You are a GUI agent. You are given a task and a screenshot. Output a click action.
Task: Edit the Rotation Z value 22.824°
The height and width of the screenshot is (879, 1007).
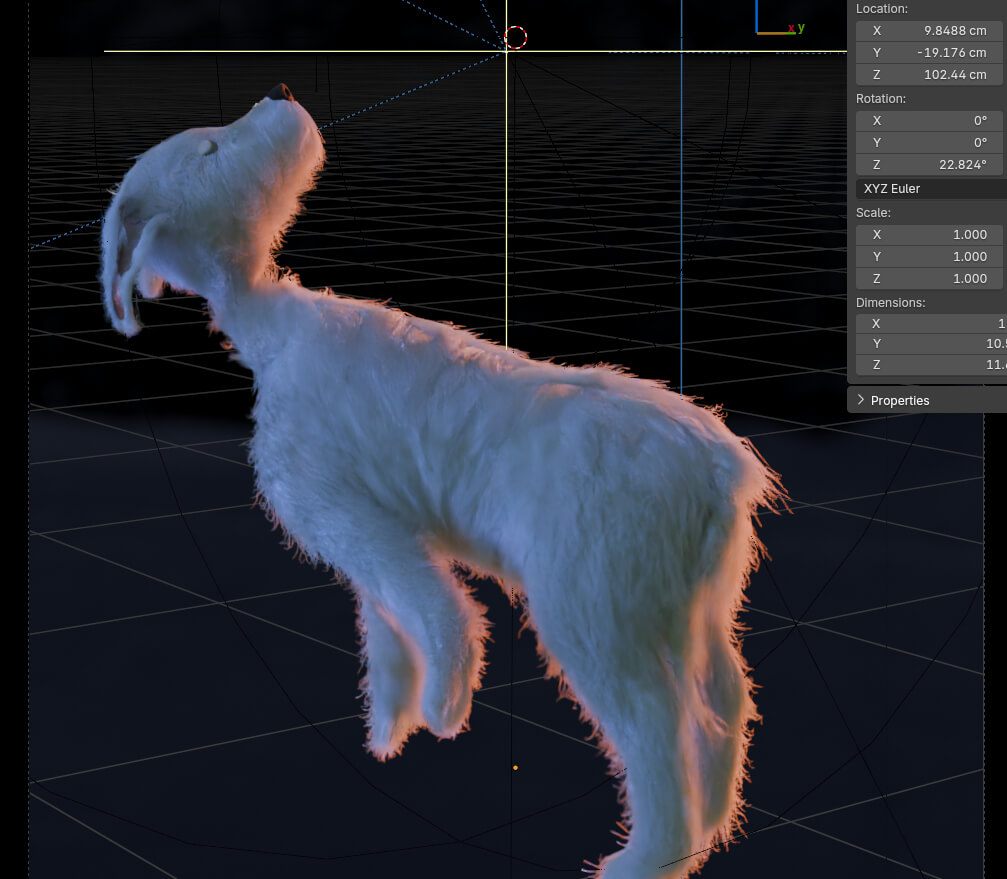tap(930, 164)
